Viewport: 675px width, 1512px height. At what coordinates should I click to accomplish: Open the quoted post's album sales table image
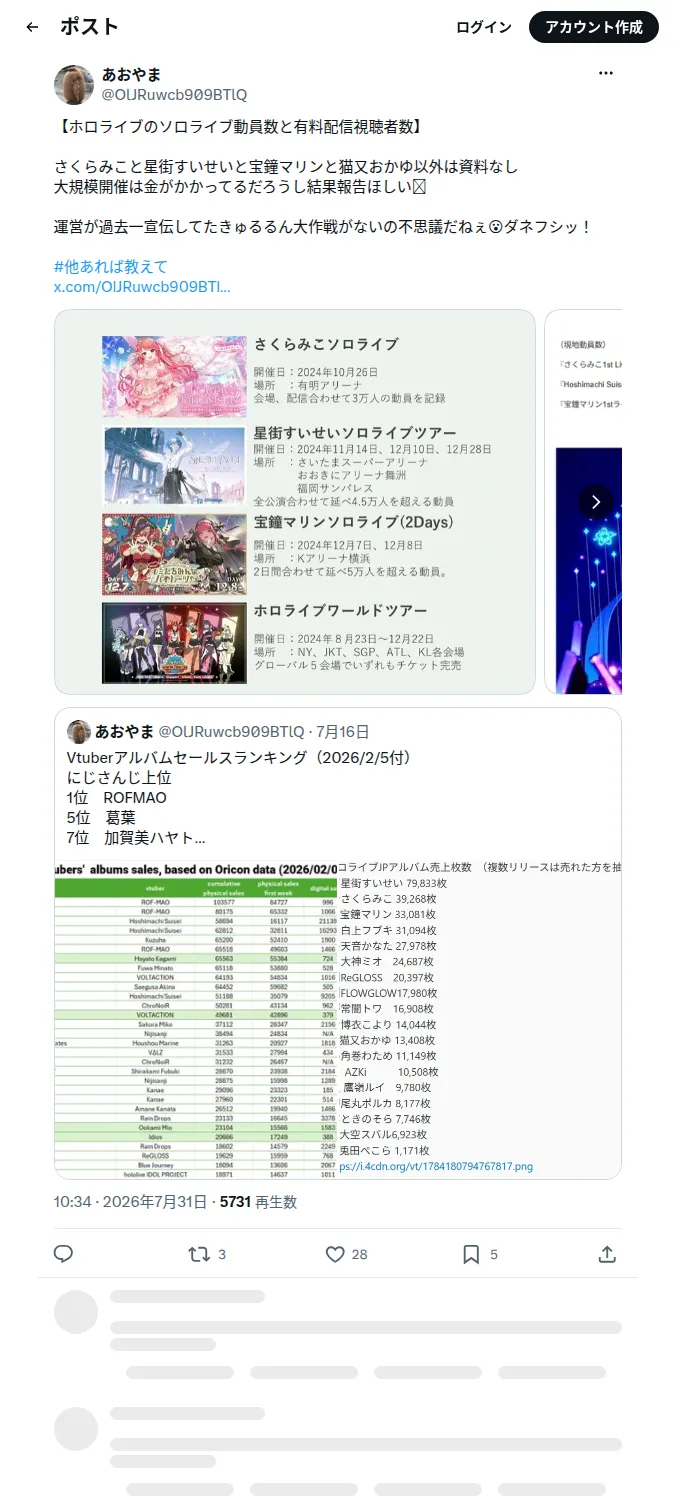[x=196, y=1018]
